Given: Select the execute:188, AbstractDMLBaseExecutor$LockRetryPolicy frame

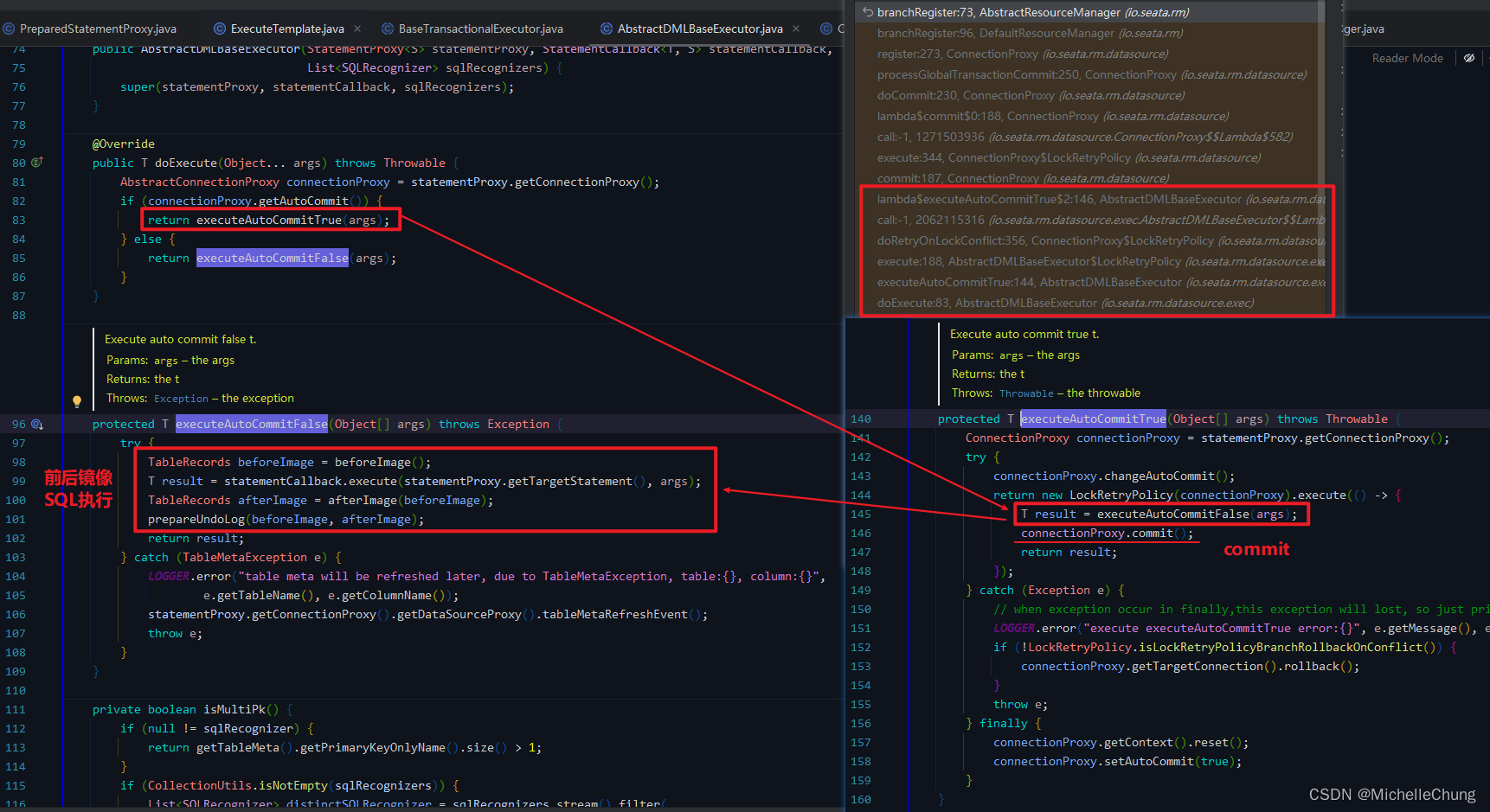Looking at the screenshot, I should pyautogui.click(x=1090, y=261).
